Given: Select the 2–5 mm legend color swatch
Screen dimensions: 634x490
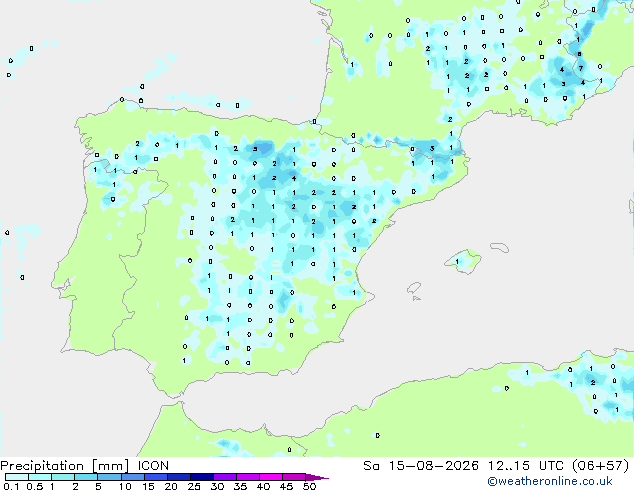Looking at the screenshot, I should coord(86,477).
